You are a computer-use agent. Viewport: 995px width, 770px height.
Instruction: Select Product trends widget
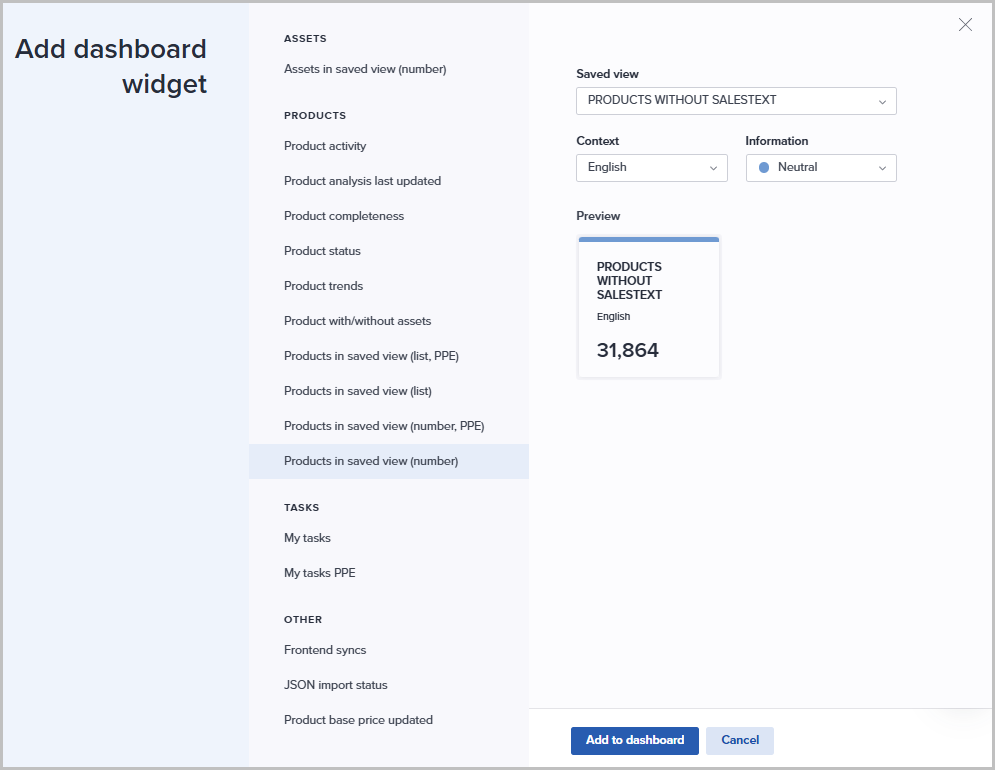(323, 286)
